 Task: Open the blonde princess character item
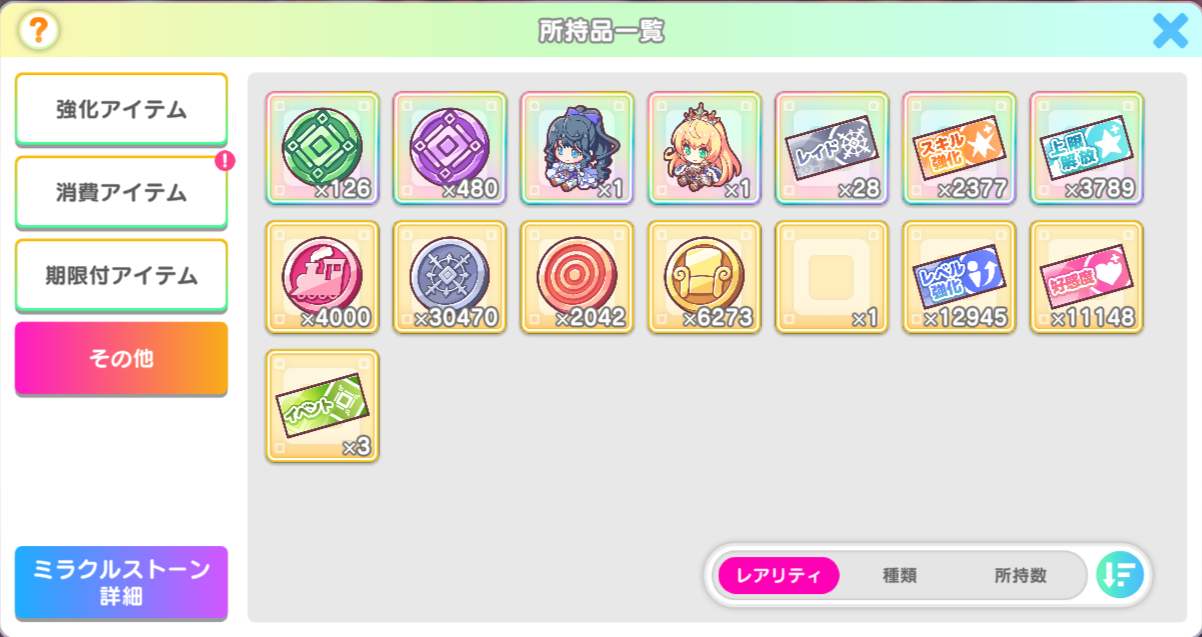705,148
